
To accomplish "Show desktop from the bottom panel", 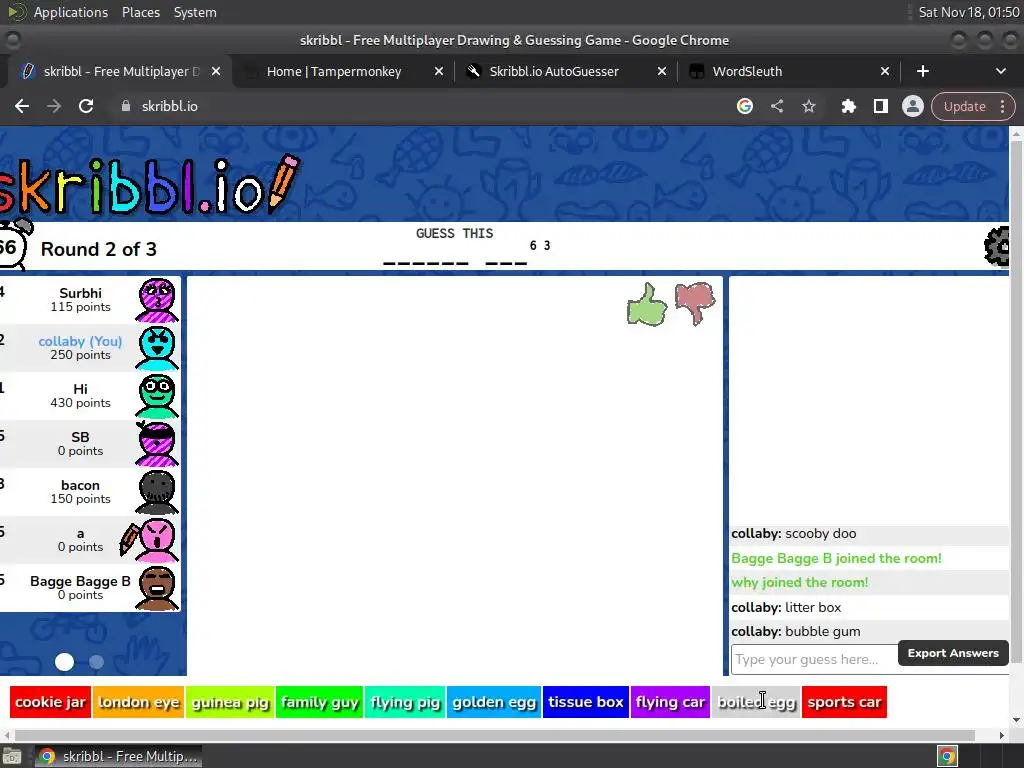I will pyautogui.click(x=12, y=757).
